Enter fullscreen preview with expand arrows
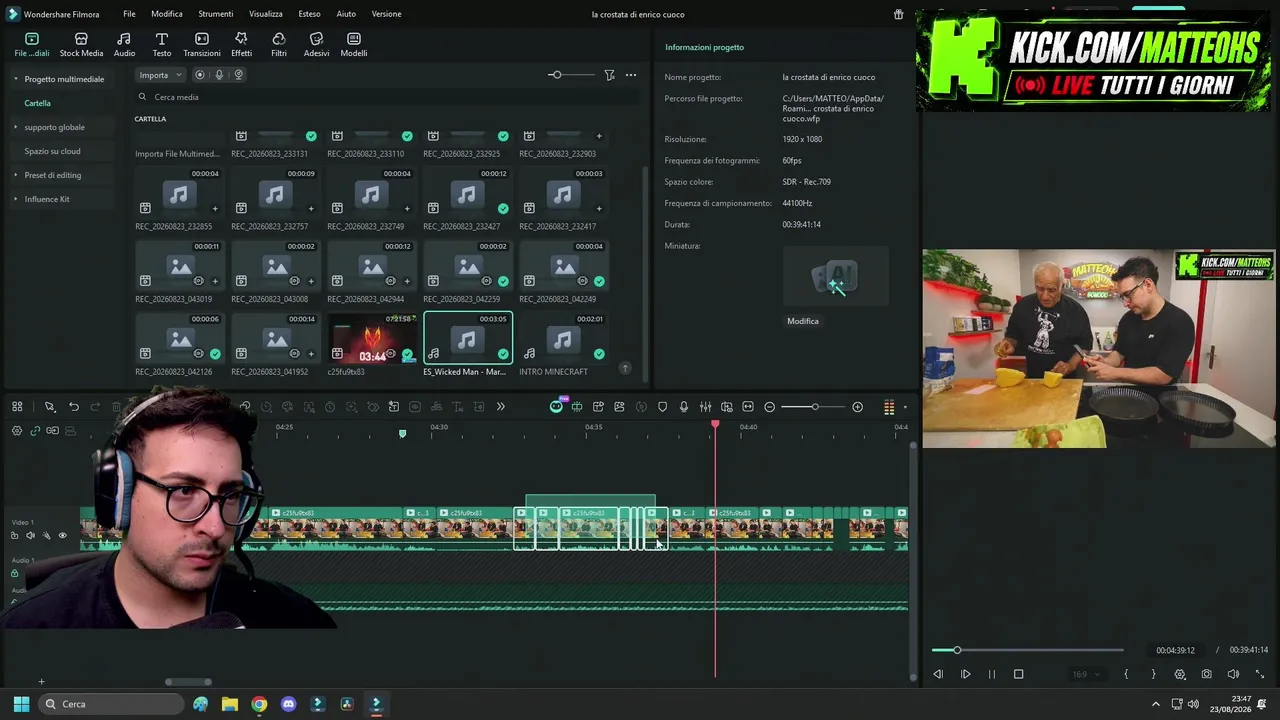The width and height of the screenshot is (1280, 720). click(1259, 674)
